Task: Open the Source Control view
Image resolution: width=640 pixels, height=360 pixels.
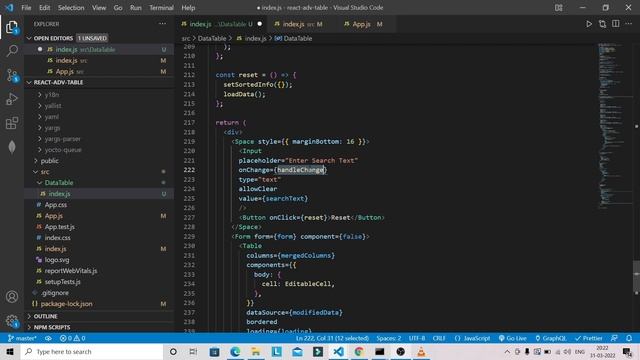Action: click(12, 76)
